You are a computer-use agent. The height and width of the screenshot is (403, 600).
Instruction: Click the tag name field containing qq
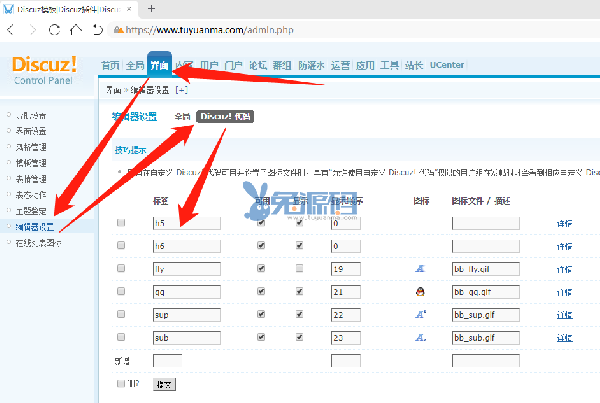coord(187,292)
